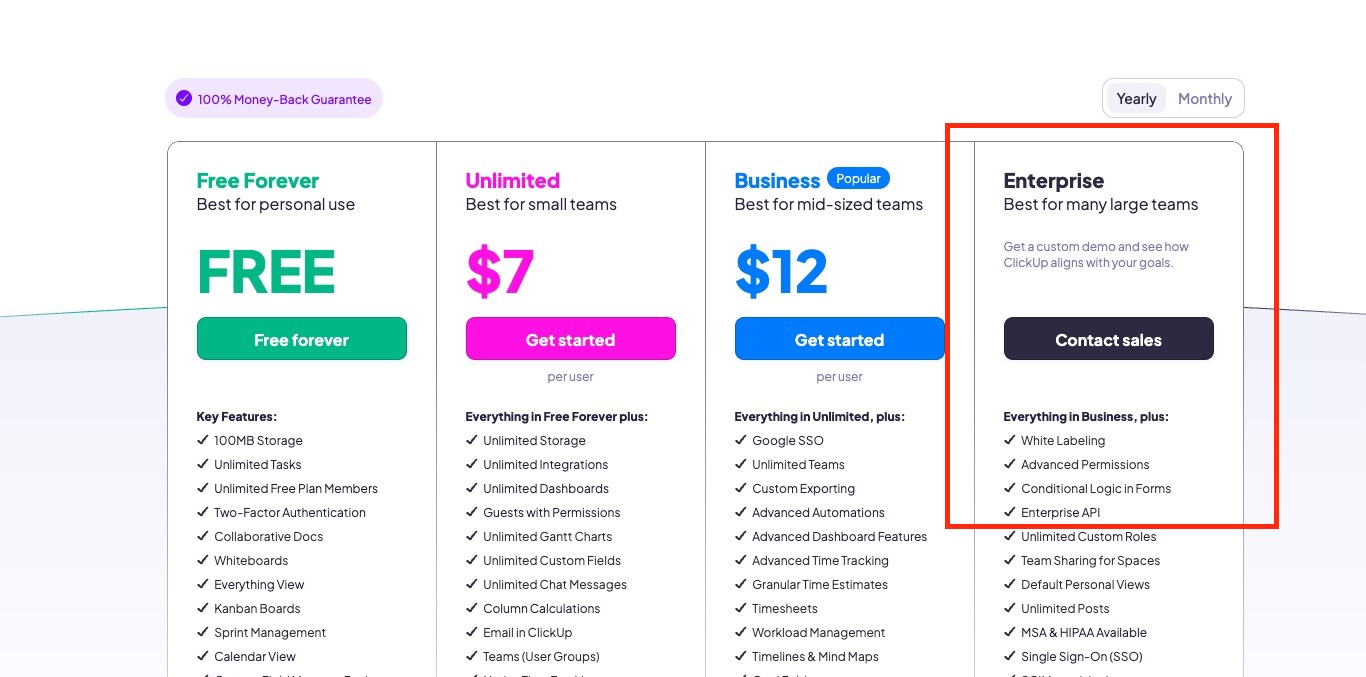The width and height of the screenshot is (1366, 677).
Task: Click the Free Forever plan heading
Action: (x=257, y=181)
